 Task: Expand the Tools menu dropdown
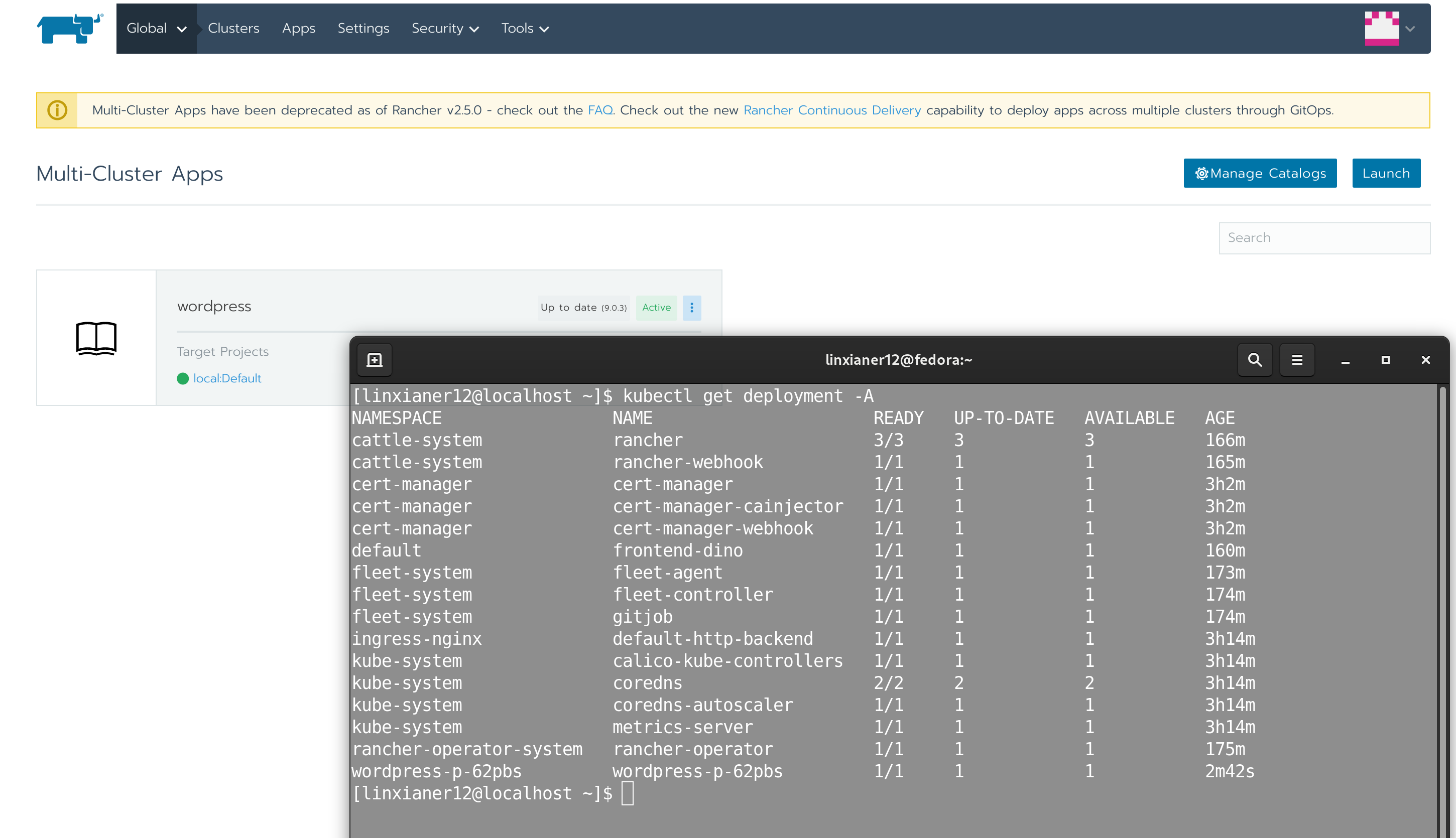click(524, 28)
